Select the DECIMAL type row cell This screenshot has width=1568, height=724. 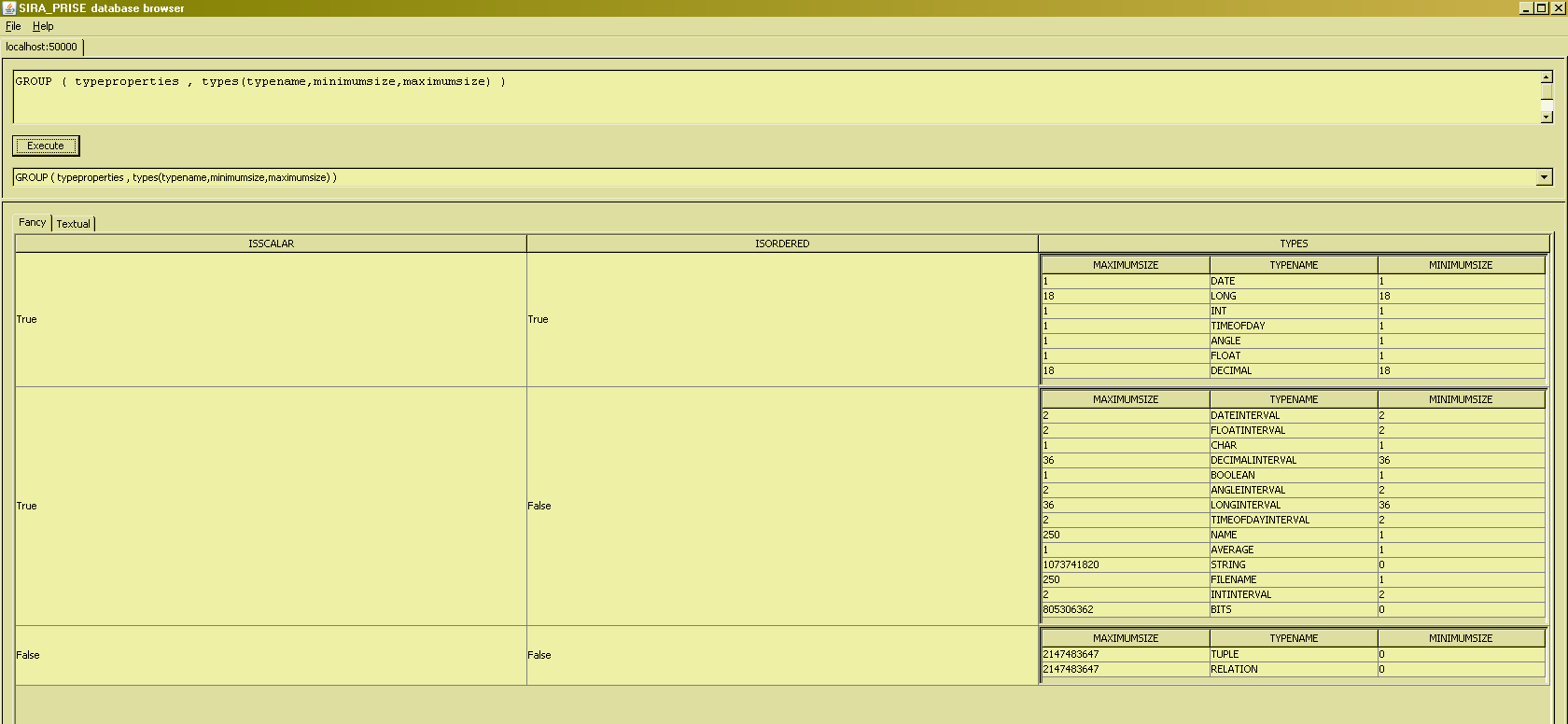[x=1293, y=370]
